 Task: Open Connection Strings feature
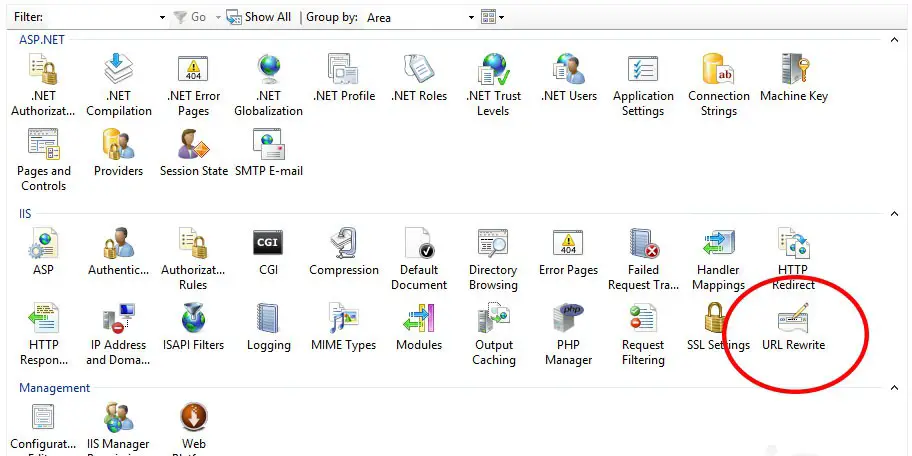(x=718, y=85)
